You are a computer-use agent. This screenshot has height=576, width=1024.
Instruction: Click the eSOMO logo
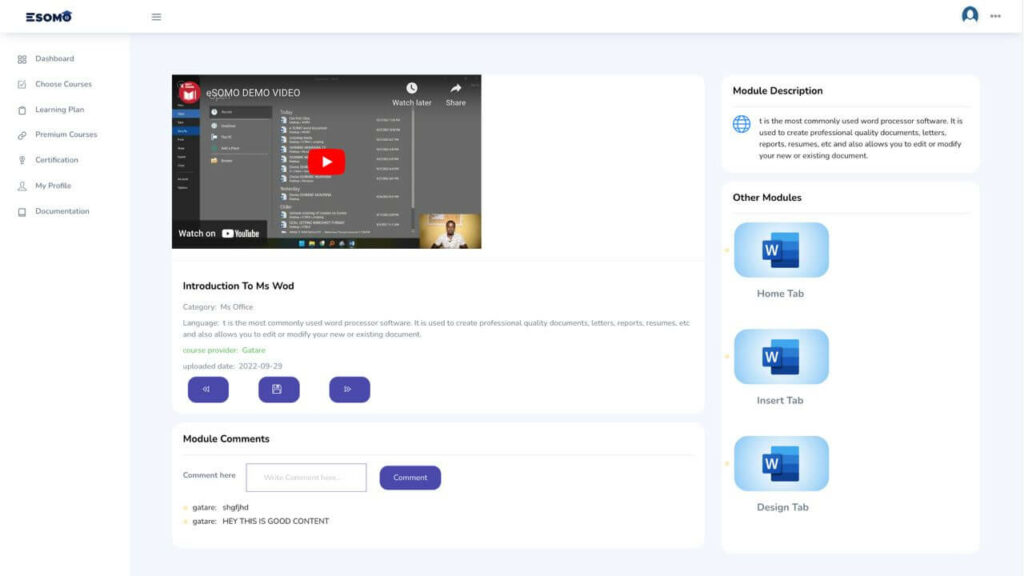[x=49, y=16]
